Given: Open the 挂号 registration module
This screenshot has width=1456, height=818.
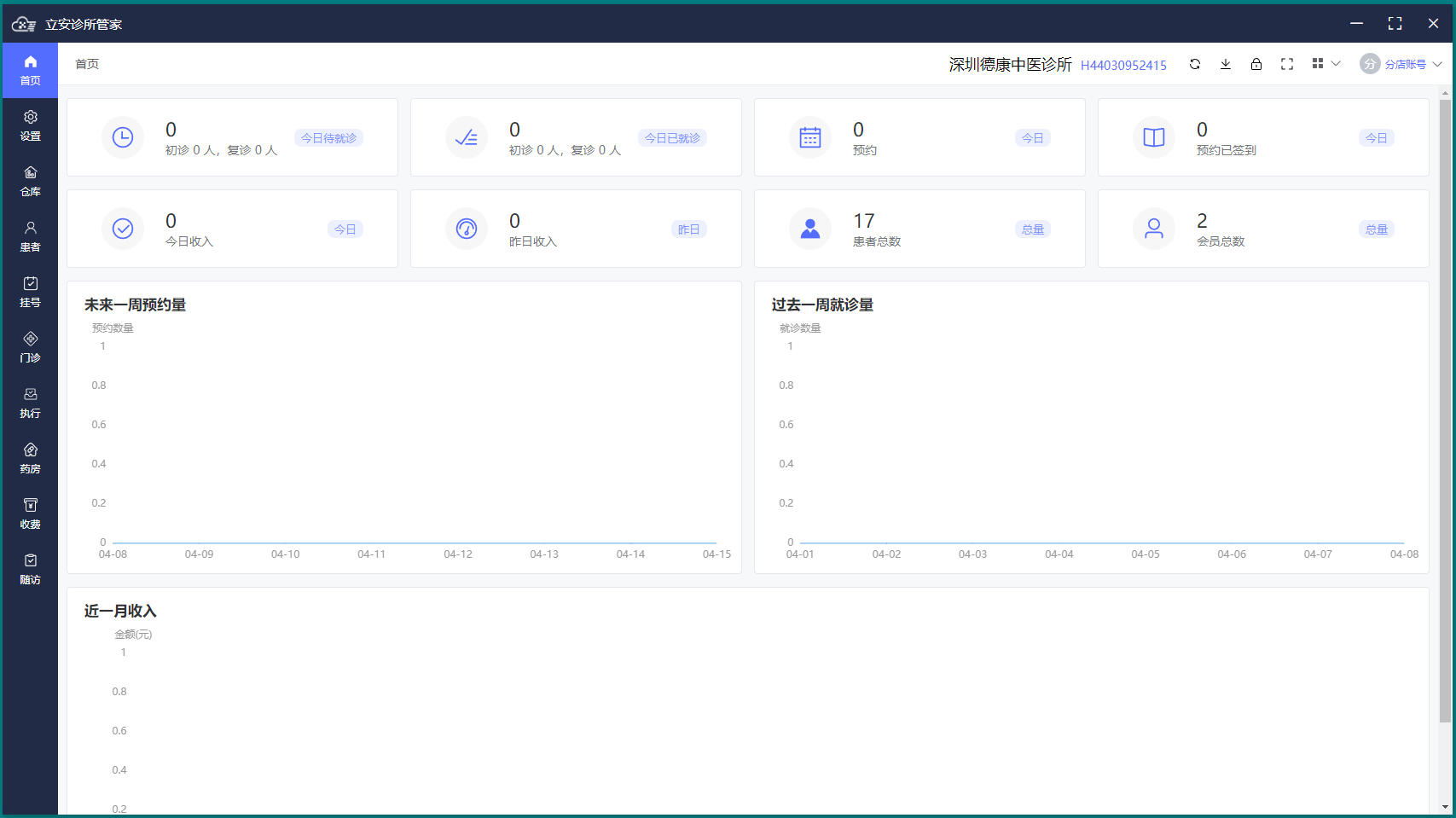Looking at the screenshot, I should [30, 292].
